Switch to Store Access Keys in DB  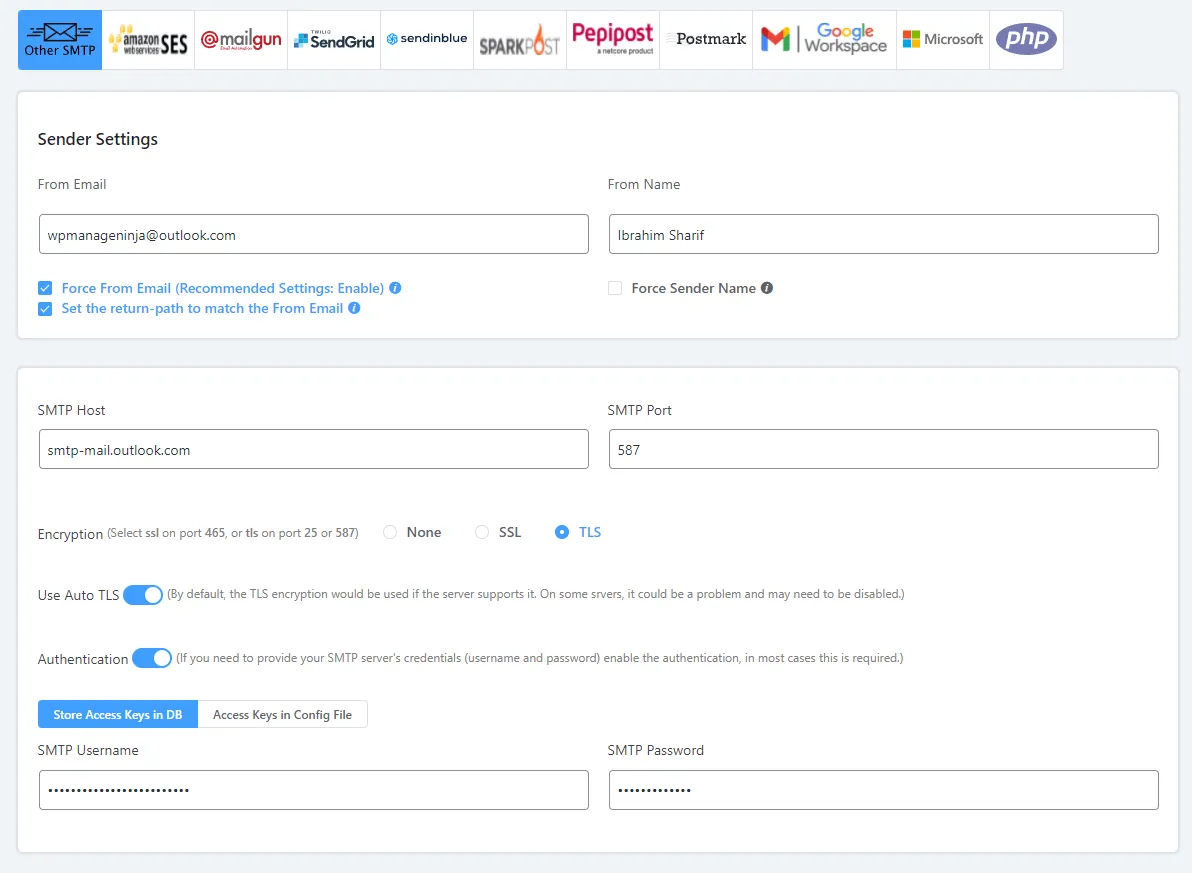click(118, 714)
